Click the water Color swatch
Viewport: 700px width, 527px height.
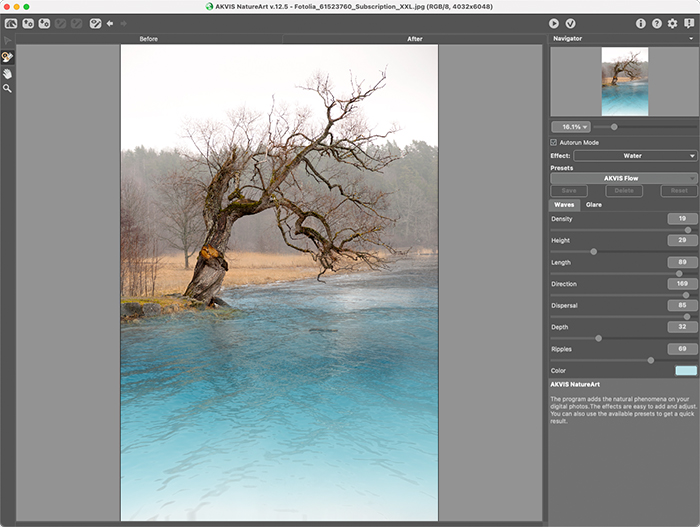pos(686,370)
